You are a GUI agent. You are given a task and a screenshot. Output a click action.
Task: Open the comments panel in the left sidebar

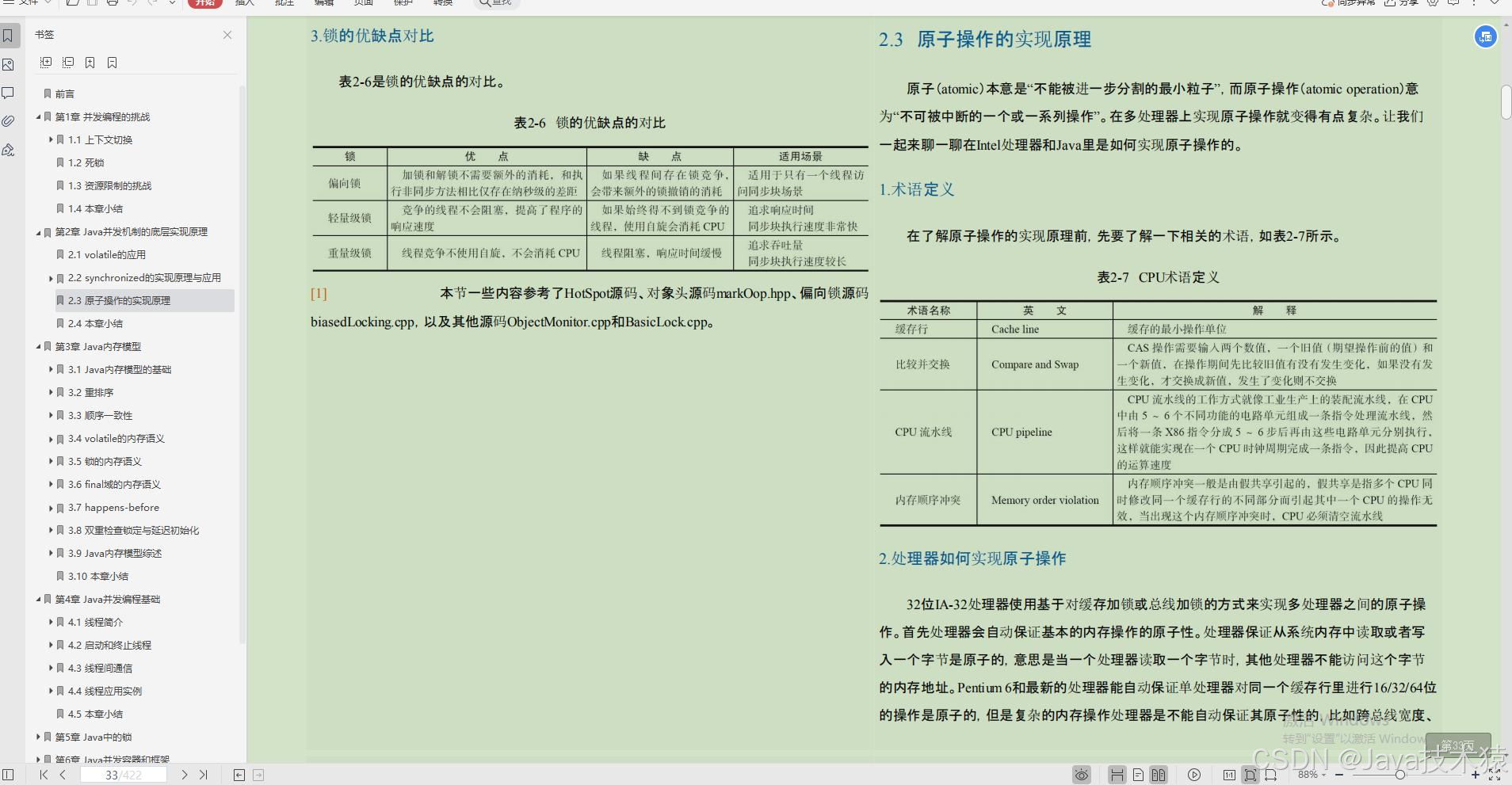coord(9,93)
